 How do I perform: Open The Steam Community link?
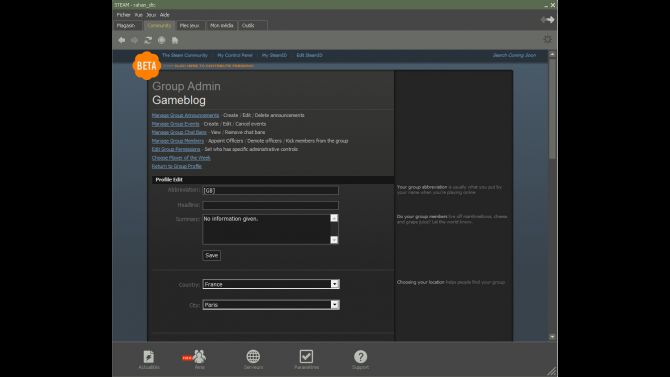[185, 55]
